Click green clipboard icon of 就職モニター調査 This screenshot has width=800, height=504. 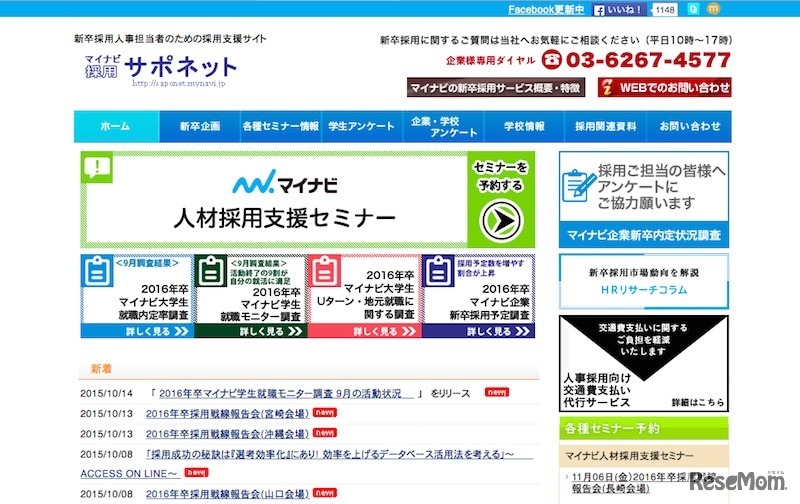tap(211, 271)
